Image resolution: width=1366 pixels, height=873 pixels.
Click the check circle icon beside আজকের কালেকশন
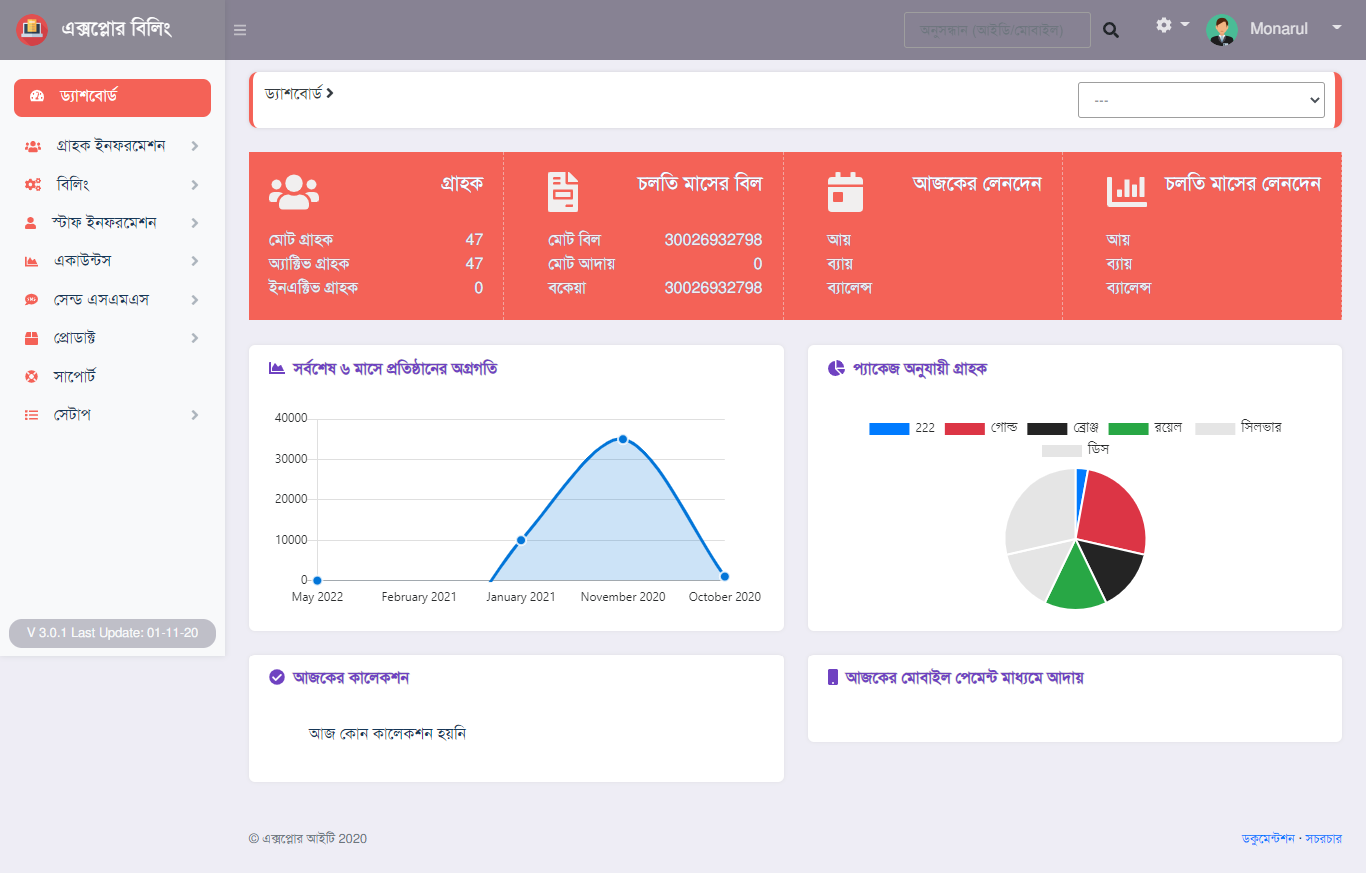[x=277, y=677]
